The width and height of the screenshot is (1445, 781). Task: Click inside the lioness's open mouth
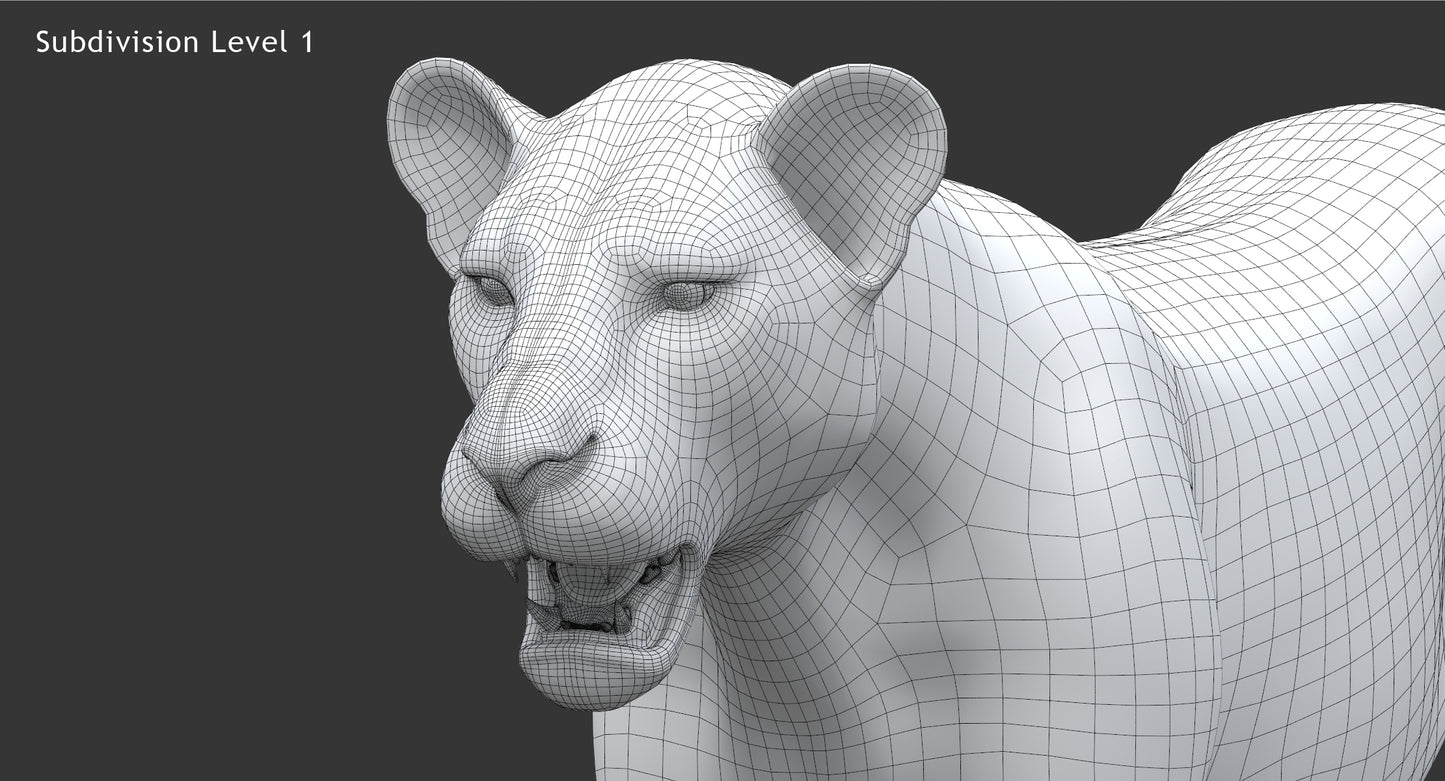click(600, 600)
